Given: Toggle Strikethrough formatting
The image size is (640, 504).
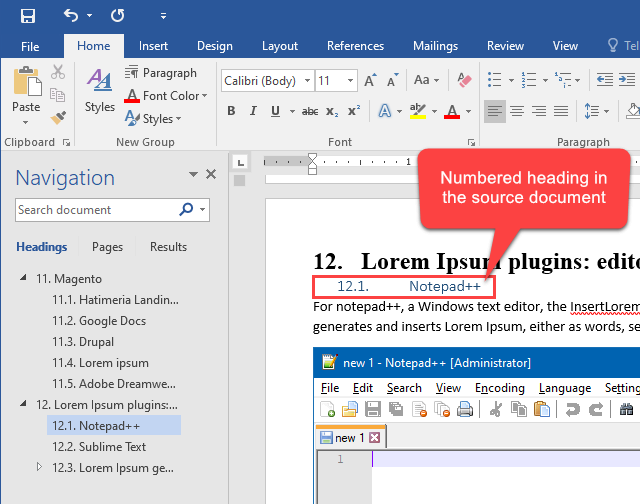Looking at the screenshot, I should (310, 111).
